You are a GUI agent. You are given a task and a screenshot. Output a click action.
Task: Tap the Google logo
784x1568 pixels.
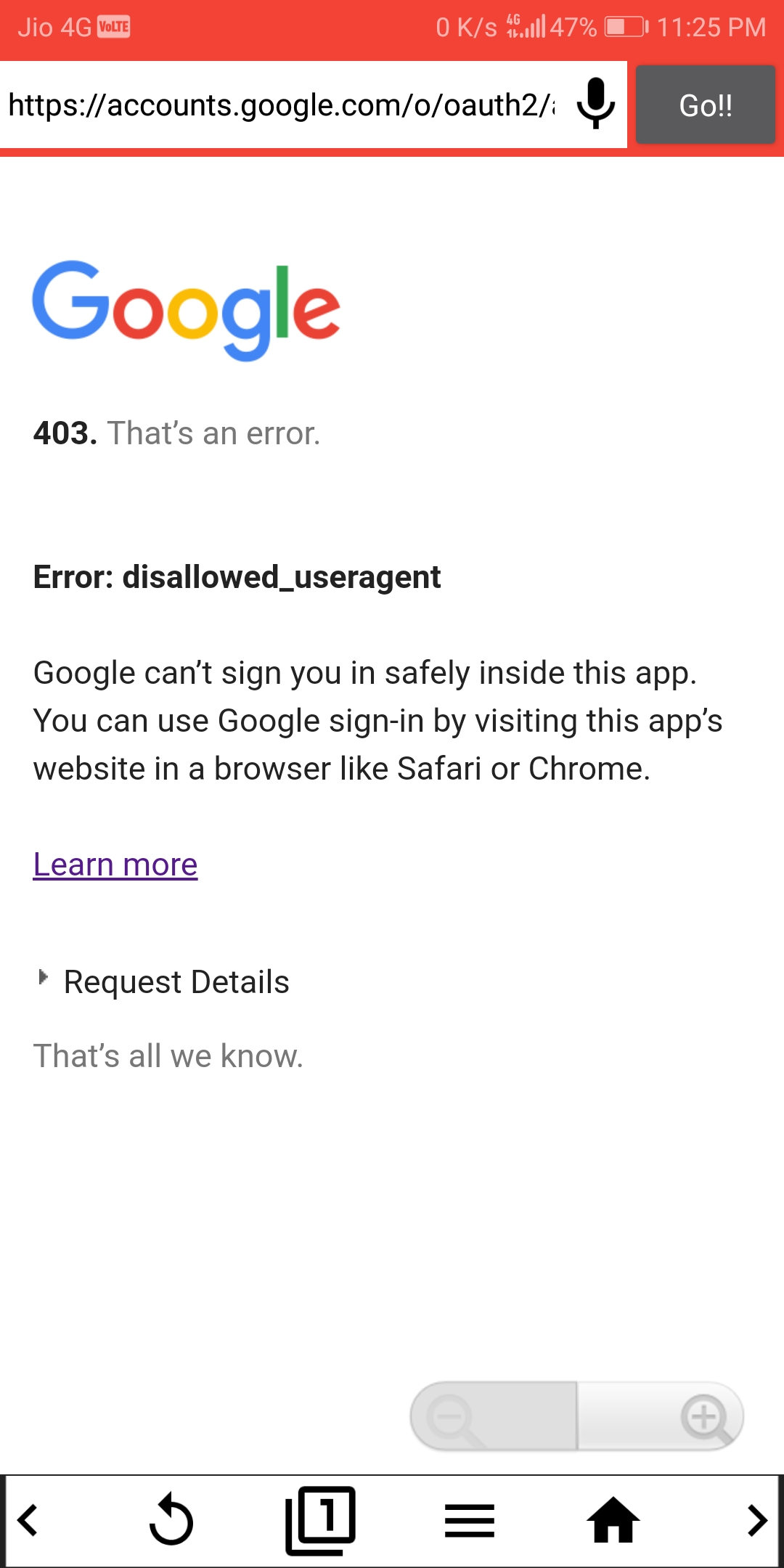pyautogui.click(x=186, y=310)
